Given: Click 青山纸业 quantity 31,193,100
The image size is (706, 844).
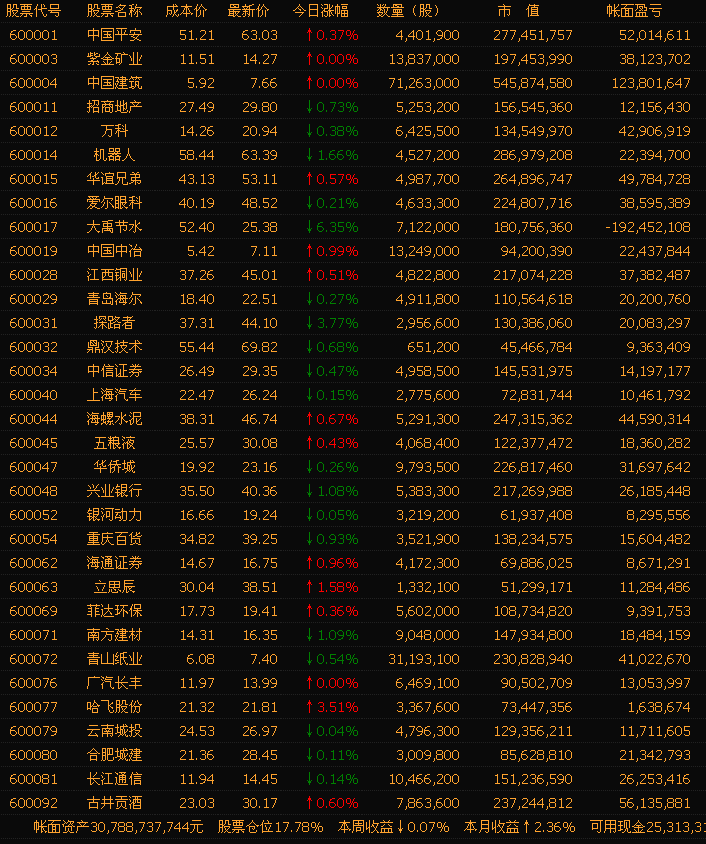Looking at the screenshot, I should (x=424, y=659).
